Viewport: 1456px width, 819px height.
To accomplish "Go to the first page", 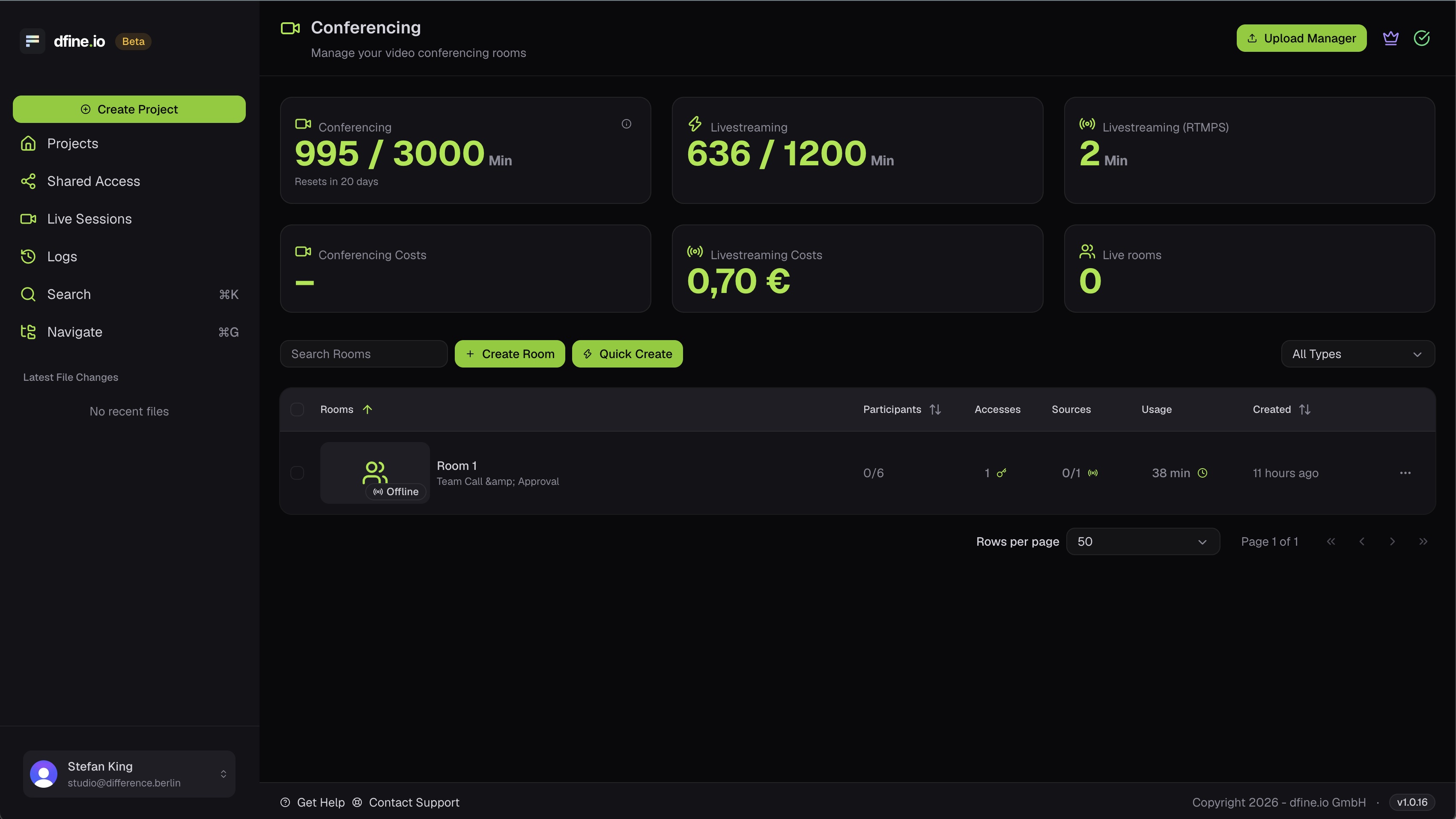I will click(x=1331, y=541).
